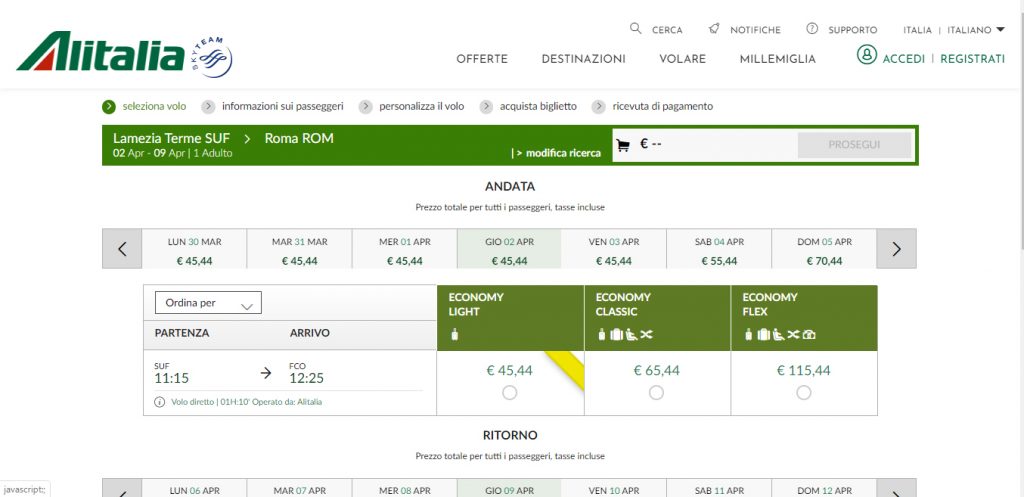The image size is (1024, 497).
Task: Expand the Italia | Italiano language selector
Action: (953, 30)
